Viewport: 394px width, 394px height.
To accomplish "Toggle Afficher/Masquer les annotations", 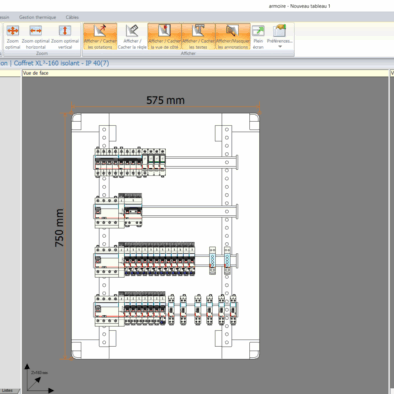I will click(x=233, y=37).
